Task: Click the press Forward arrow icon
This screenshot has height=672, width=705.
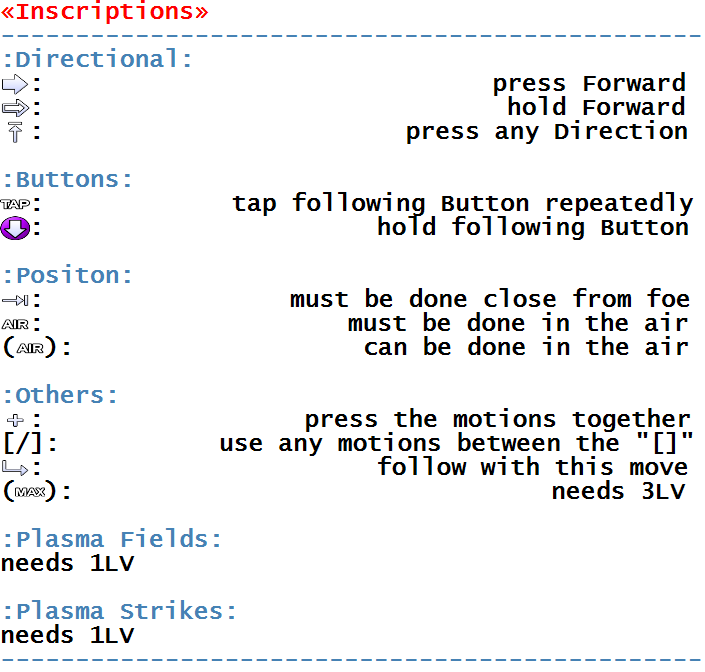Action: [x=15, y=84]
